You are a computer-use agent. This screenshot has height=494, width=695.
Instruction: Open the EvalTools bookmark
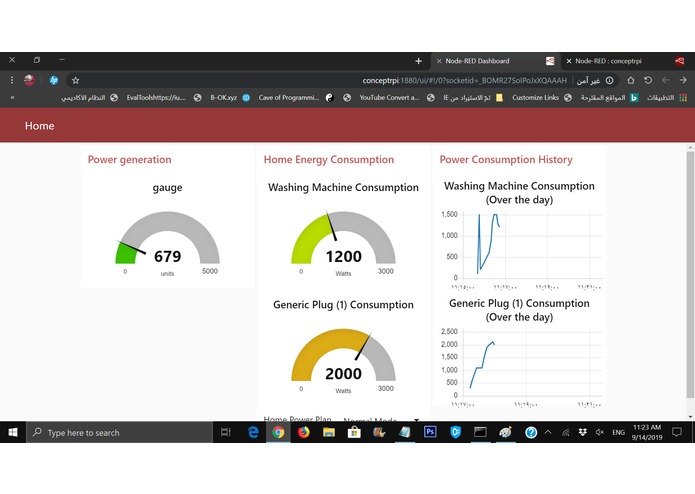164,97
